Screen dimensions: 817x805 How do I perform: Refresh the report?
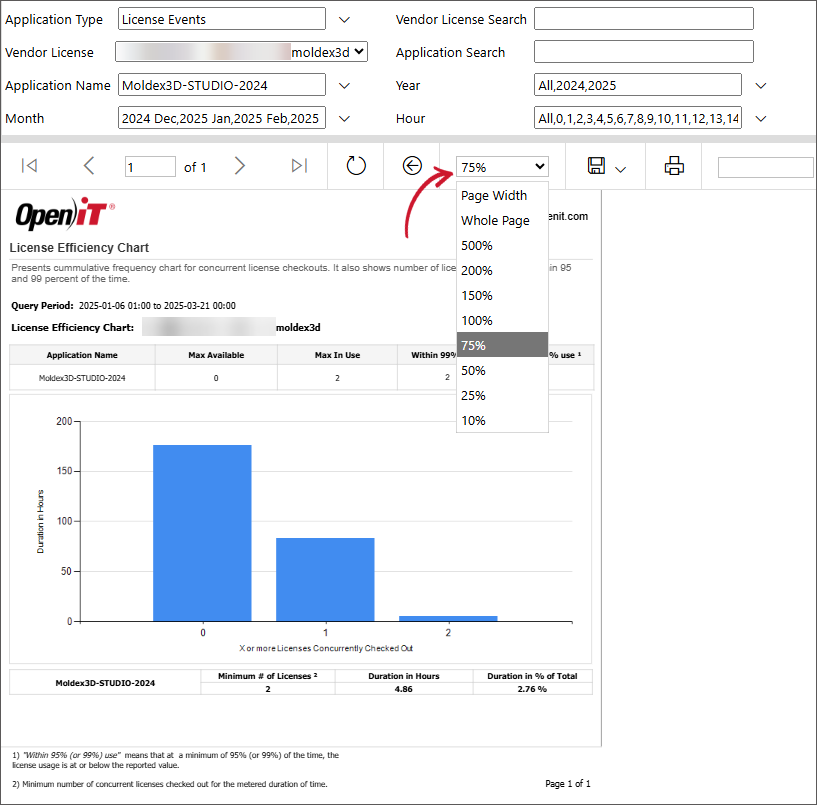tap(356, 166)
